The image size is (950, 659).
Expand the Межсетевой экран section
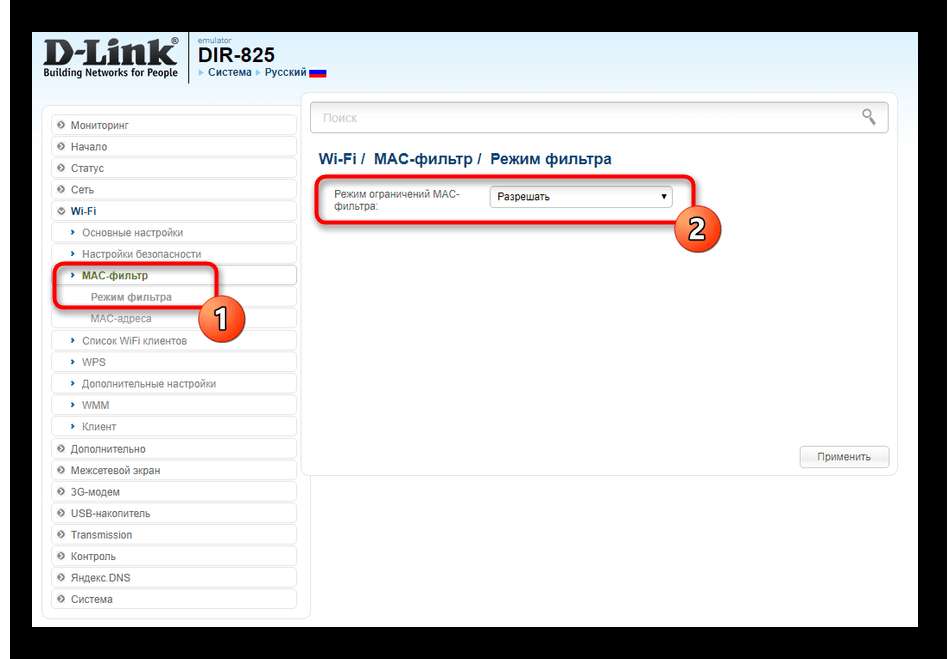[x=174, y=470]
